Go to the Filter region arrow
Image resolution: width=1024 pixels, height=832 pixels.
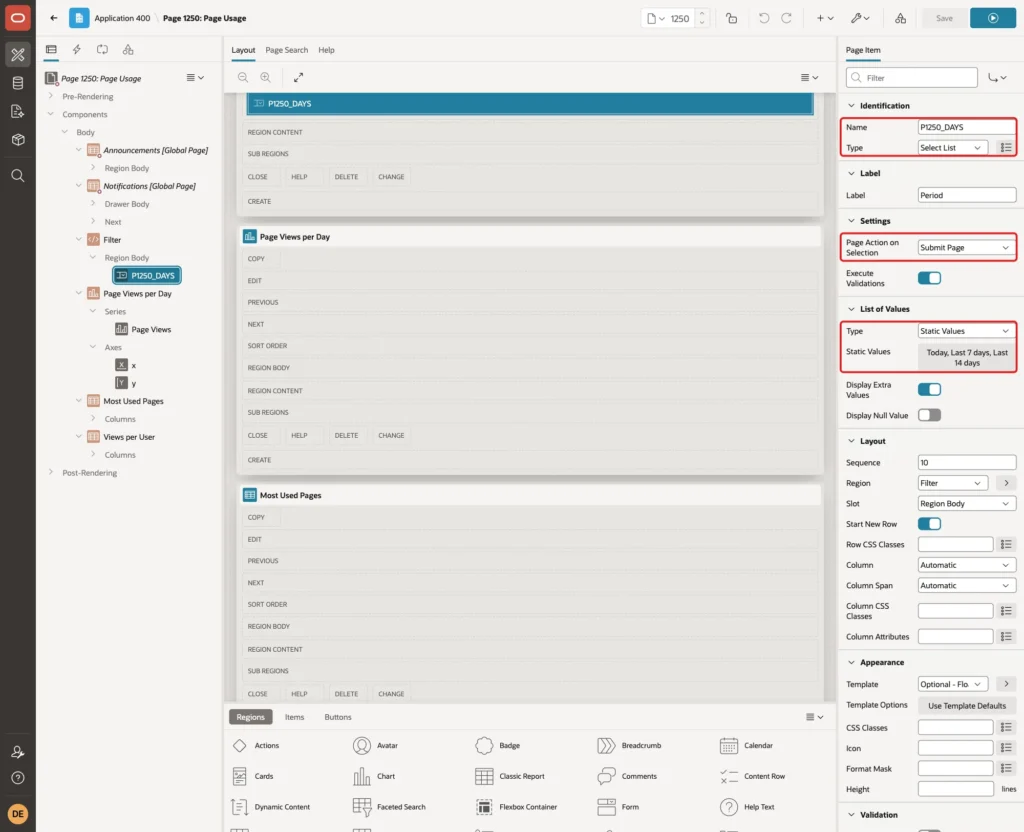coord(1006,483)
